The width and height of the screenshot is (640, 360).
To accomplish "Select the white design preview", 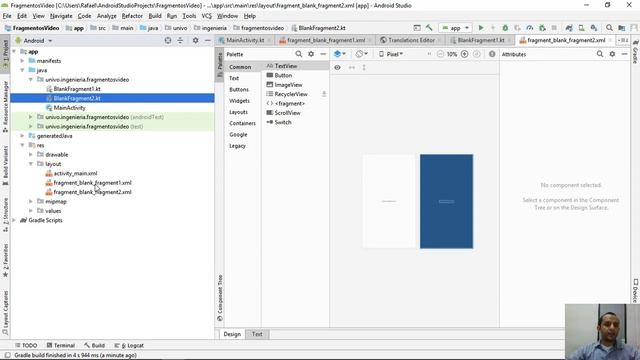I will 389,201.
